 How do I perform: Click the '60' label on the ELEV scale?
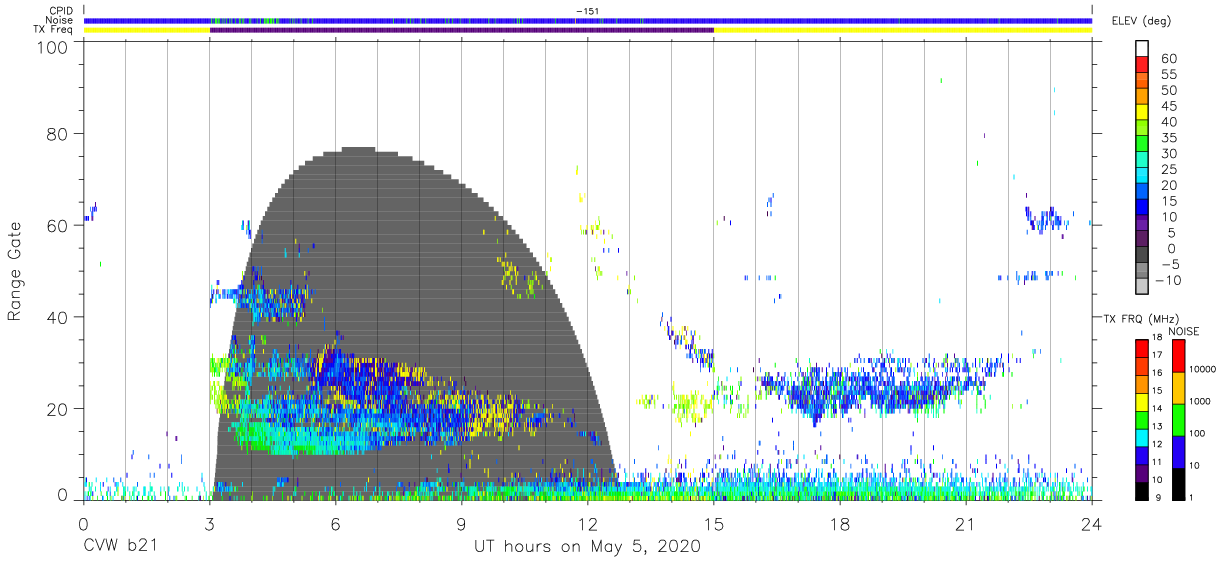click(1169, 59)
